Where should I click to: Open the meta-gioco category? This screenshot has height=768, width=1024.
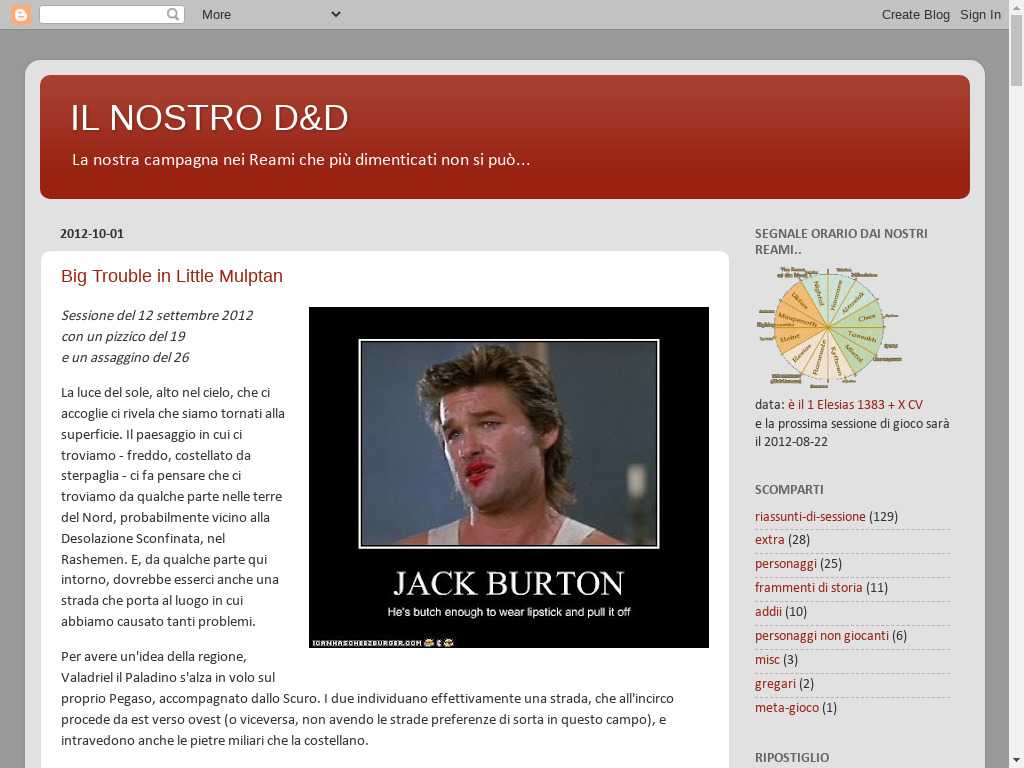pyautogui.click(x=786, y=708)
